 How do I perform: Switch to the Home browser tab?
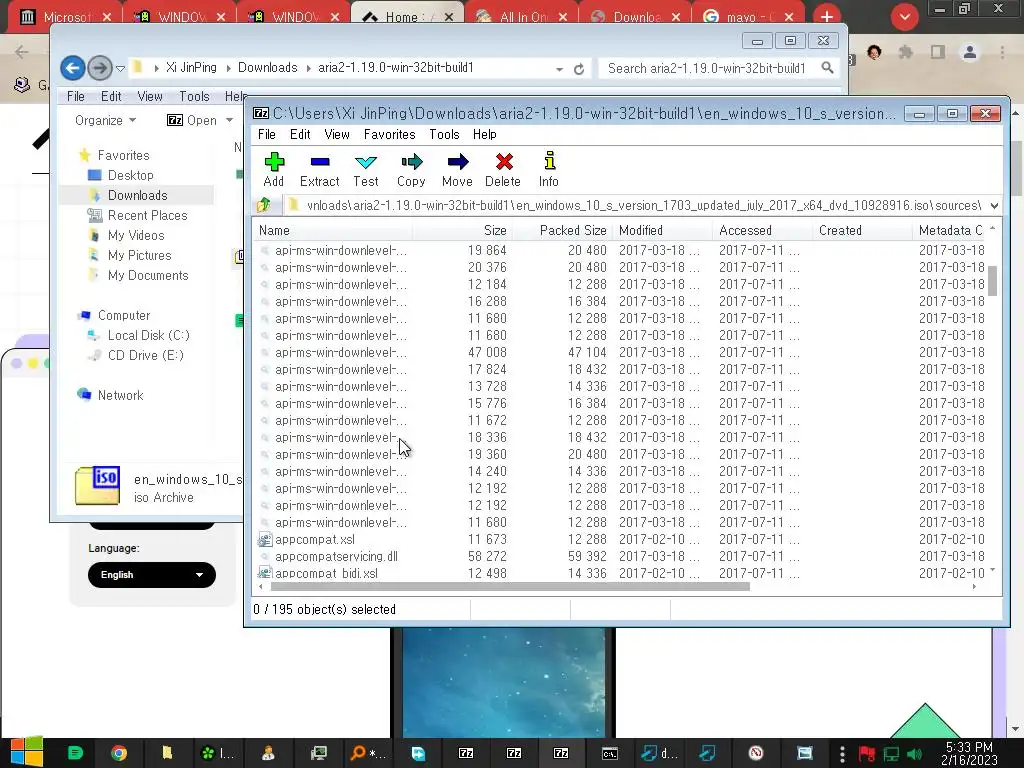[401, 17]
